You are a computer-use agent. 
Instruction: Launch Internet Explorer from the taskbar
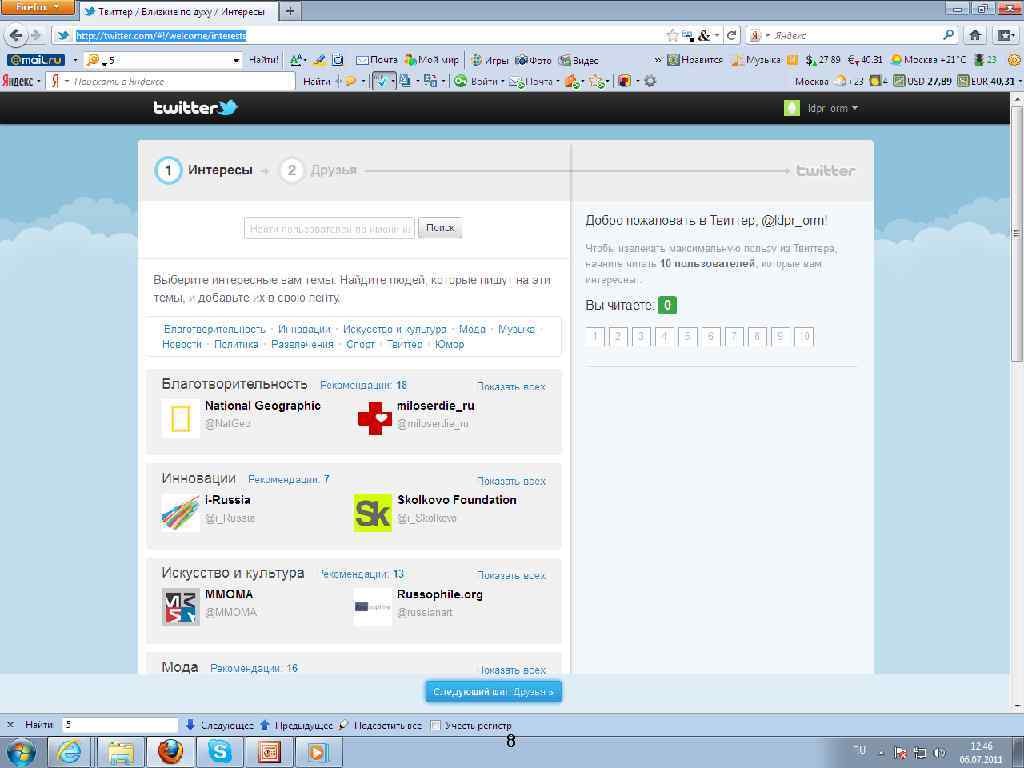click(68, 752)
